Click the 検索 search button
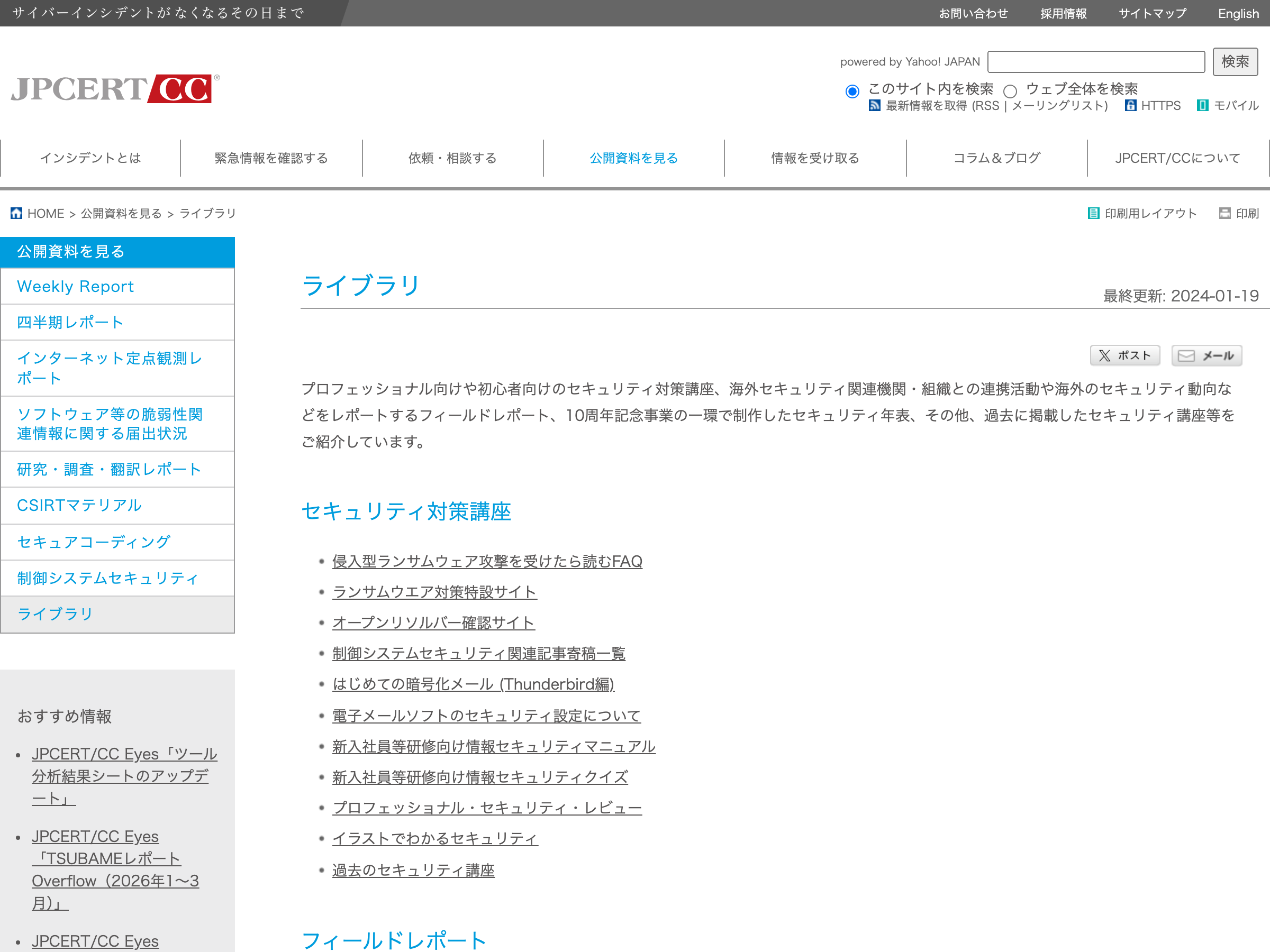Viewport: 1270px width, 952px height. tap(1235, 62)
